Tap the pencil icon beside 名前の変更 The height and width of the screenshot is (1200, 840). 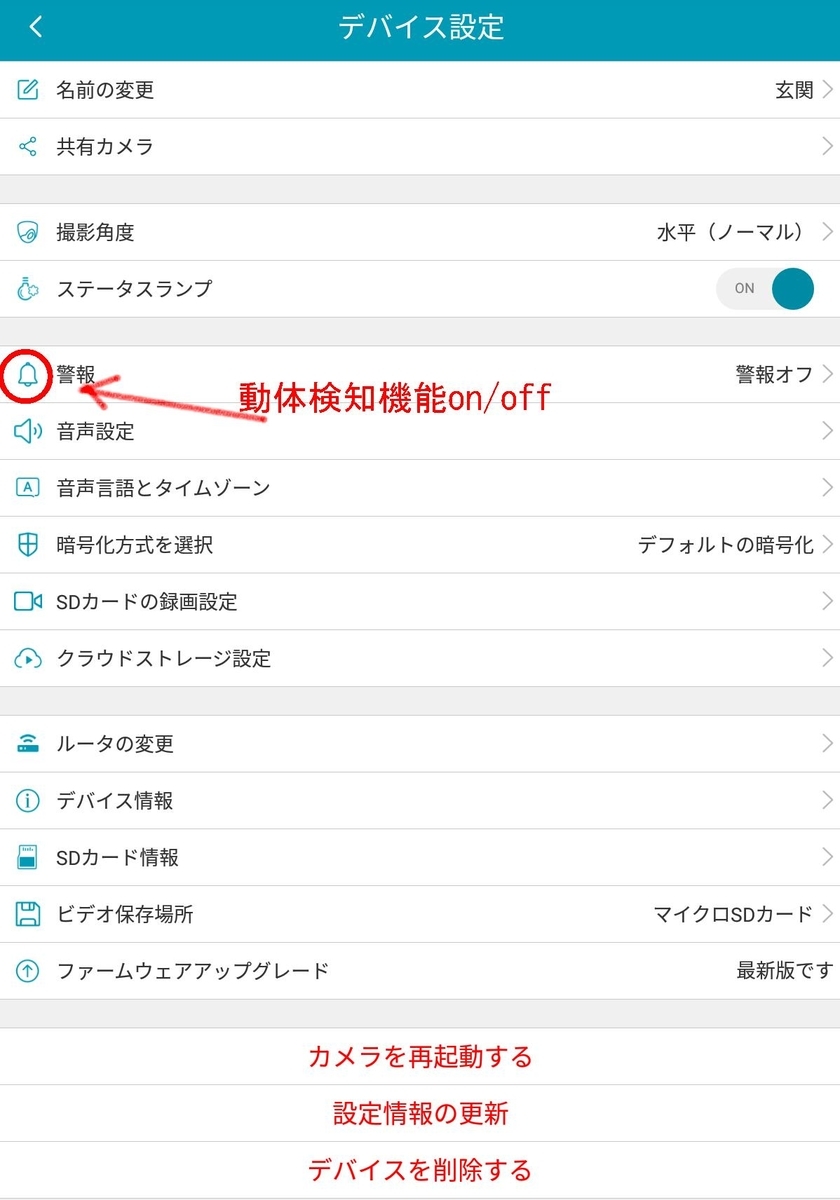pos(28,90)
